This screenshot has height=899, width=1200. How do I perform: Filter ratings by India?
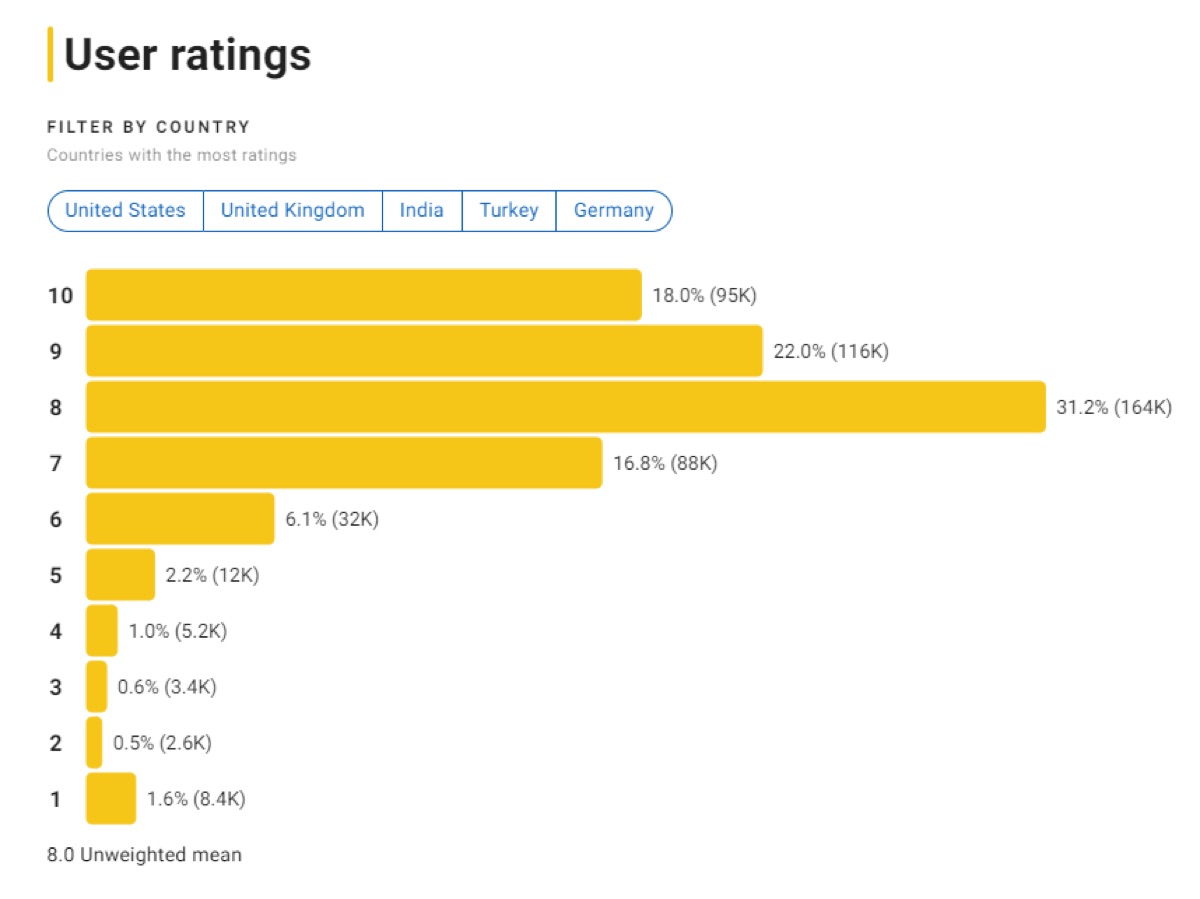tap(421, 210)
